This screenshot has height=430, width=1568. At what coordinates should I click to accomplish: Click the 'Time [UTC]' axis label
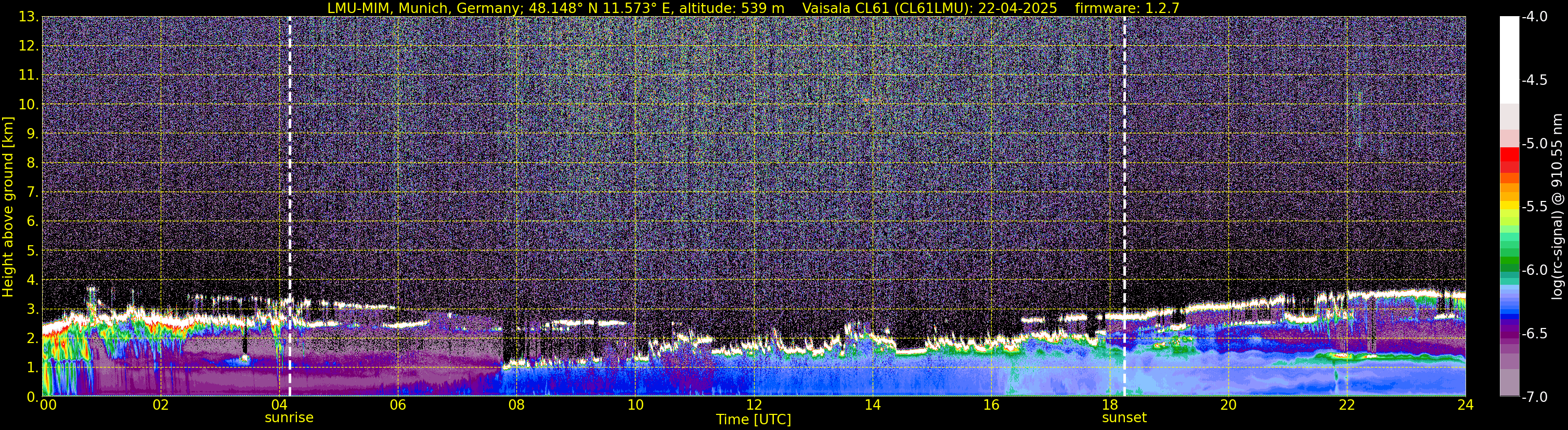click(754, 419)
